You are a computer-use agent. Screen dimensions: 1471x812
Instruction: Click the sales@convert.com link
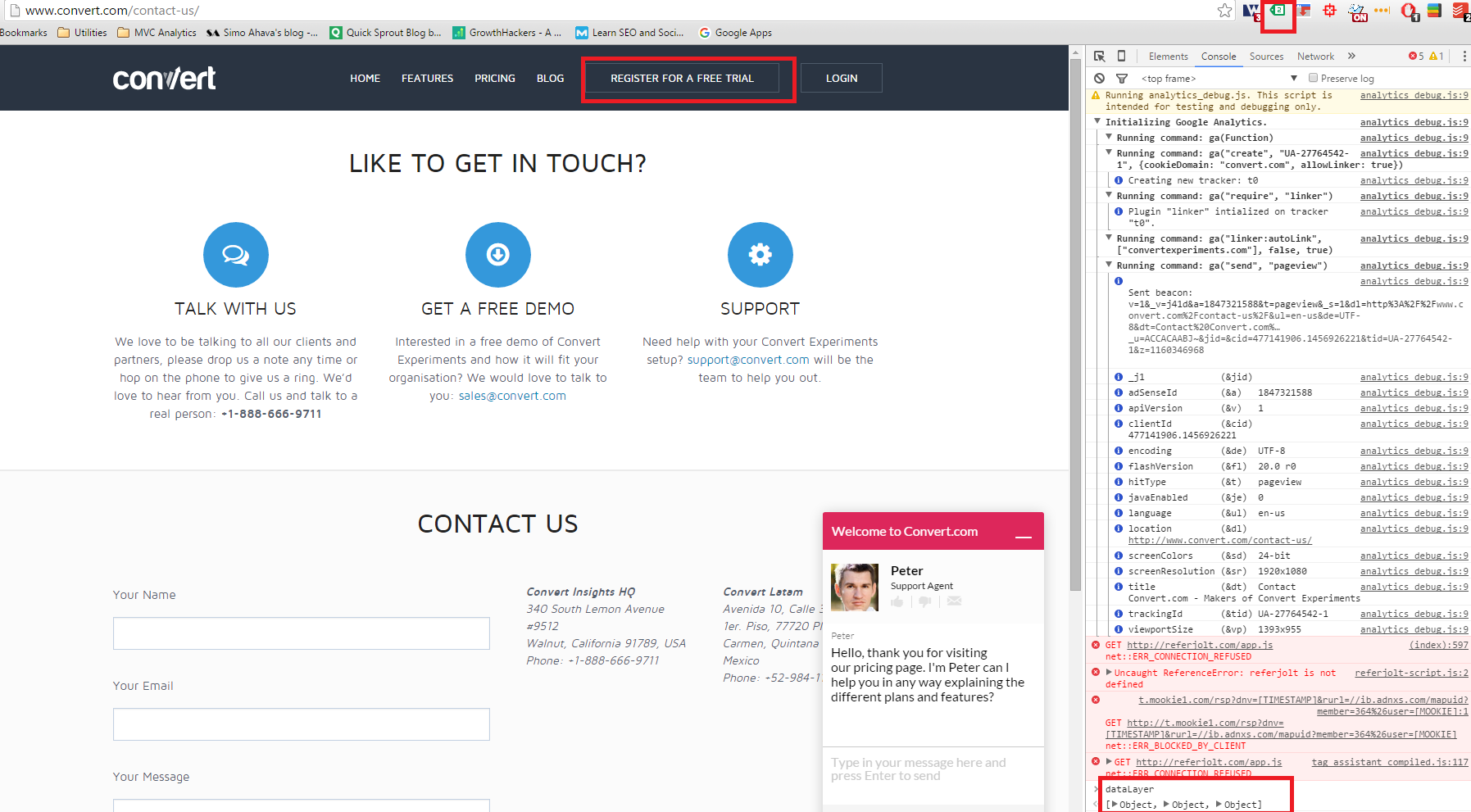tap(512, 396)
